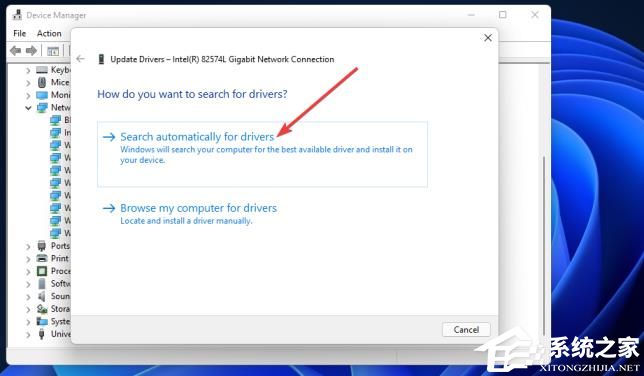Click the arrow icon beside Search automatically
644x376 pixels.
[x=109, y=137]
